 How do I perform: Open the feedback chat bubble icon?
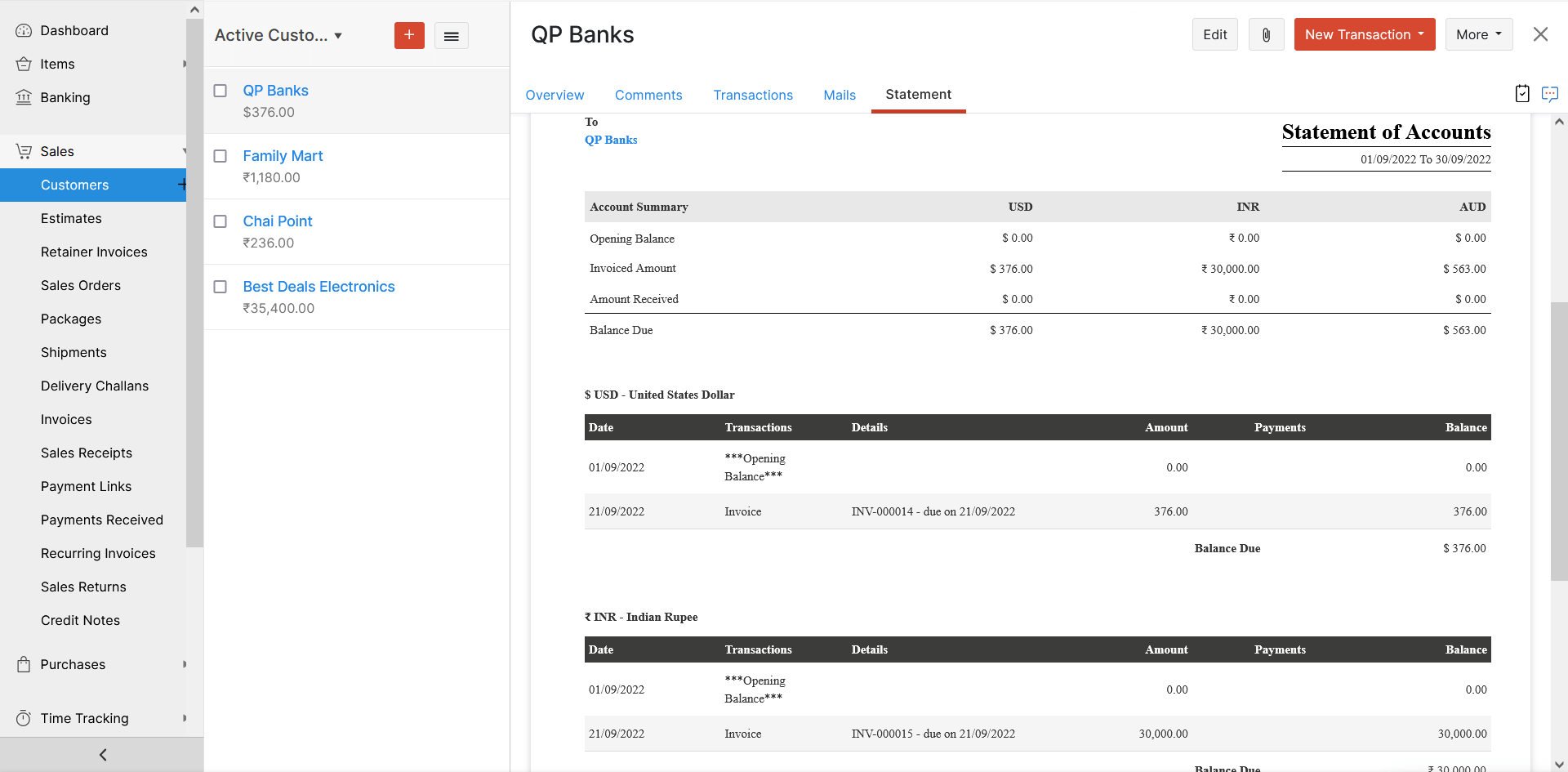point(1550,94)
